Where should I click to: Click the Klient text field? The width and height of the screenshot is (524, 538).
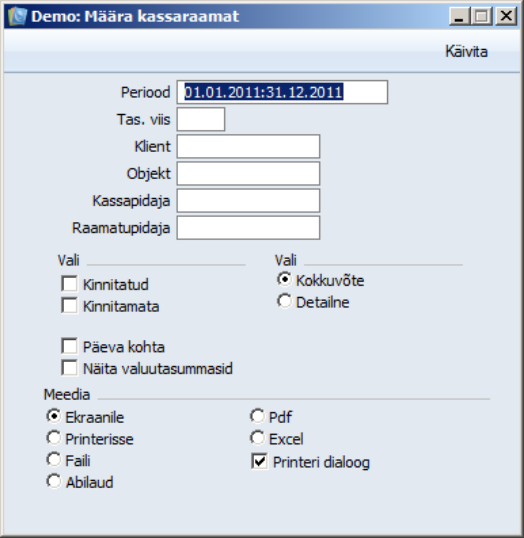248,147
